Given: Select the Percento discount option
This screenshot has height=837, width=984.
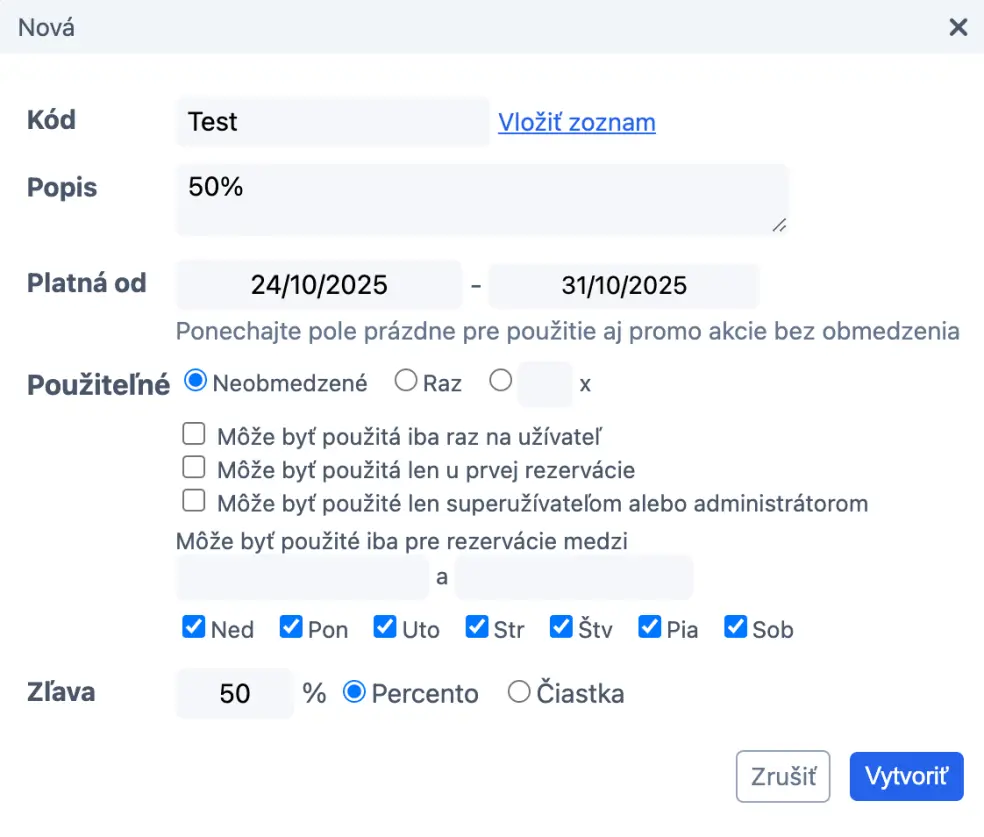Looking at the screenshot, I should coord(358,692).
